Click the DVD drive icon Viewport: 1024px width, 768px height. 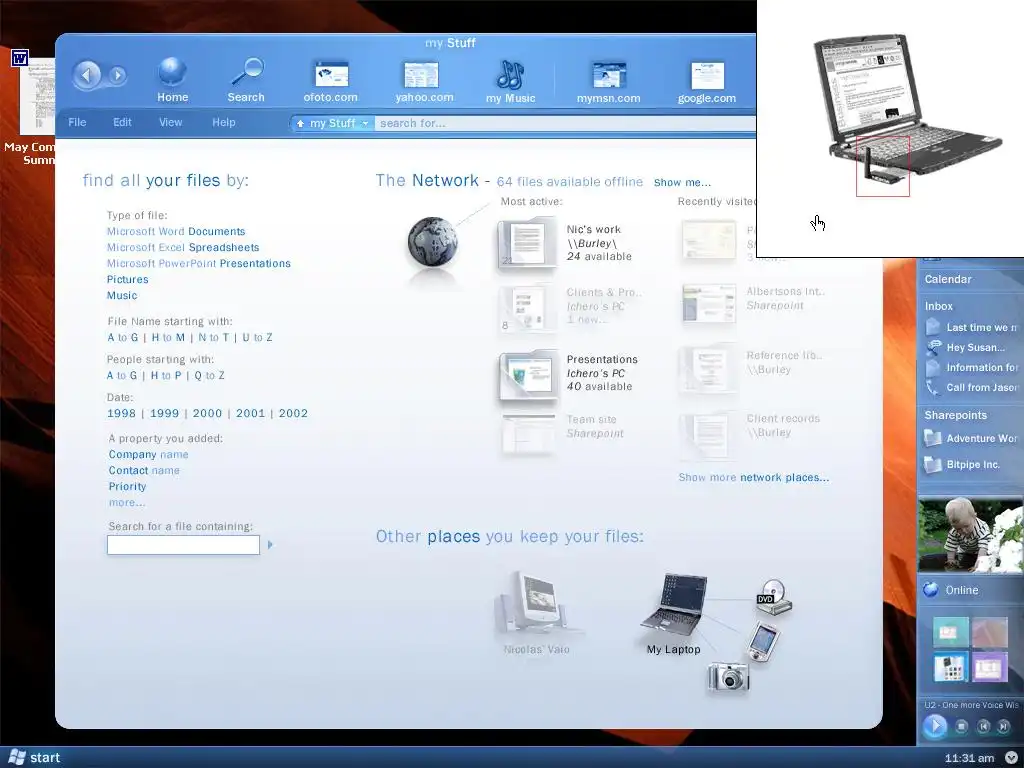click(774, 598)
